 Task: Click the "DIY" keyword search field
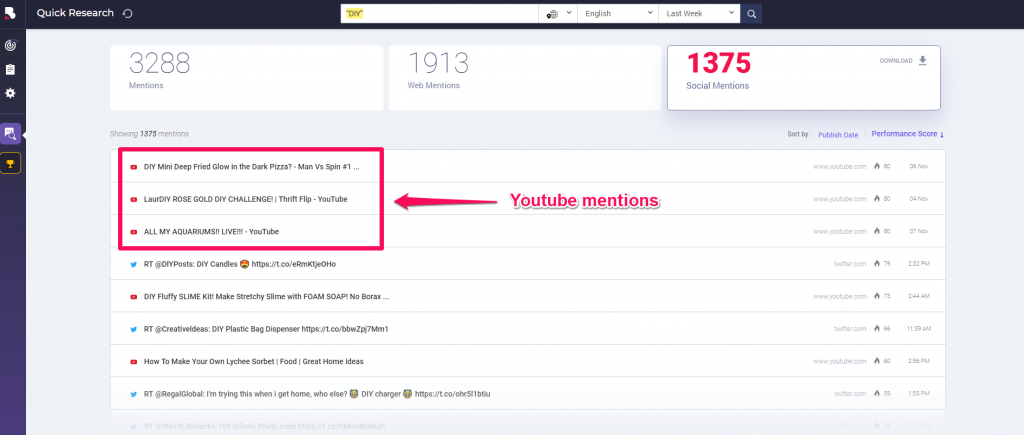pos(440,14)
